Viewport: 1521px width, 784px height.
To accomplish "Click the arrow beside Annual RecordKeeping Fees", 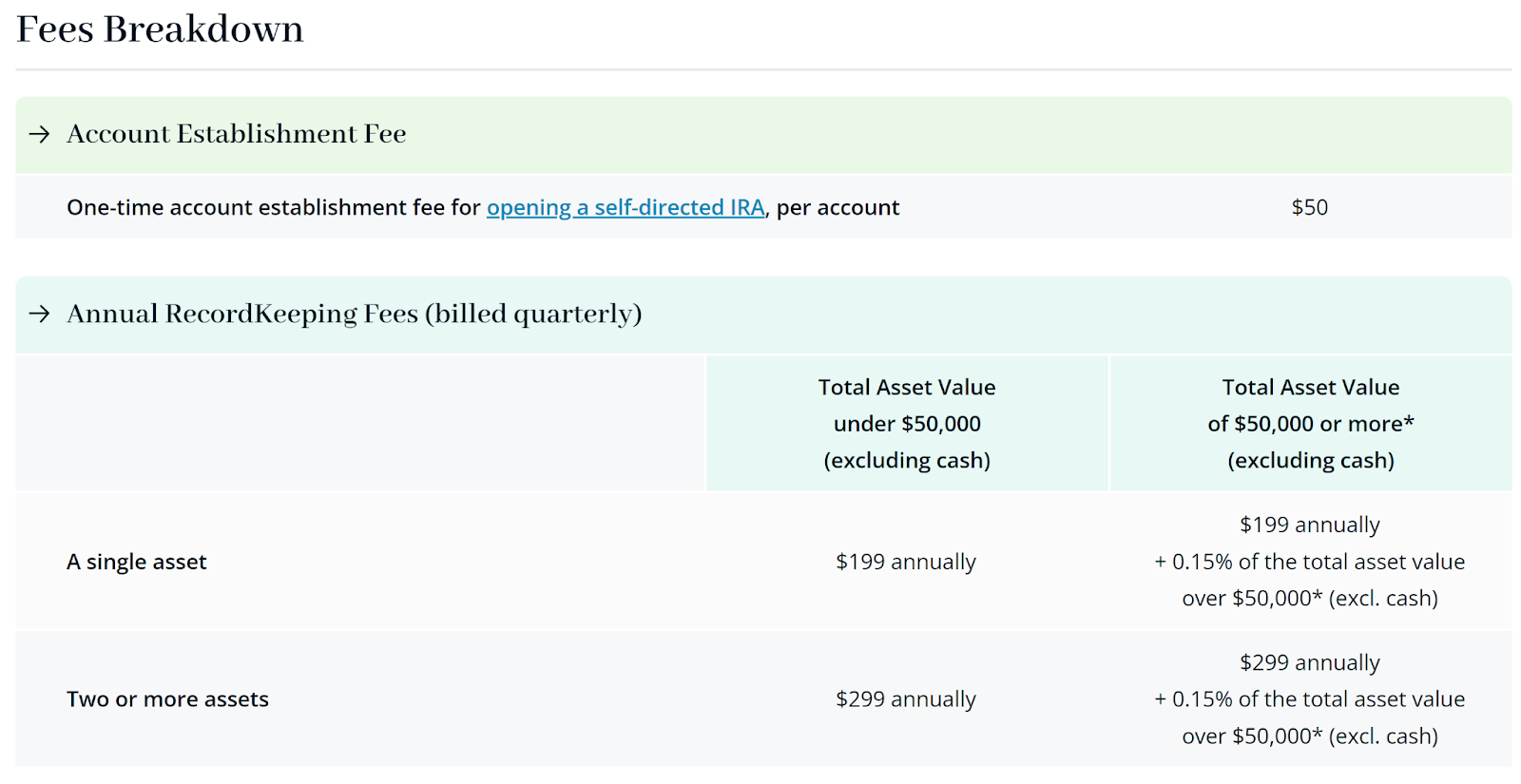I will 39,314.
